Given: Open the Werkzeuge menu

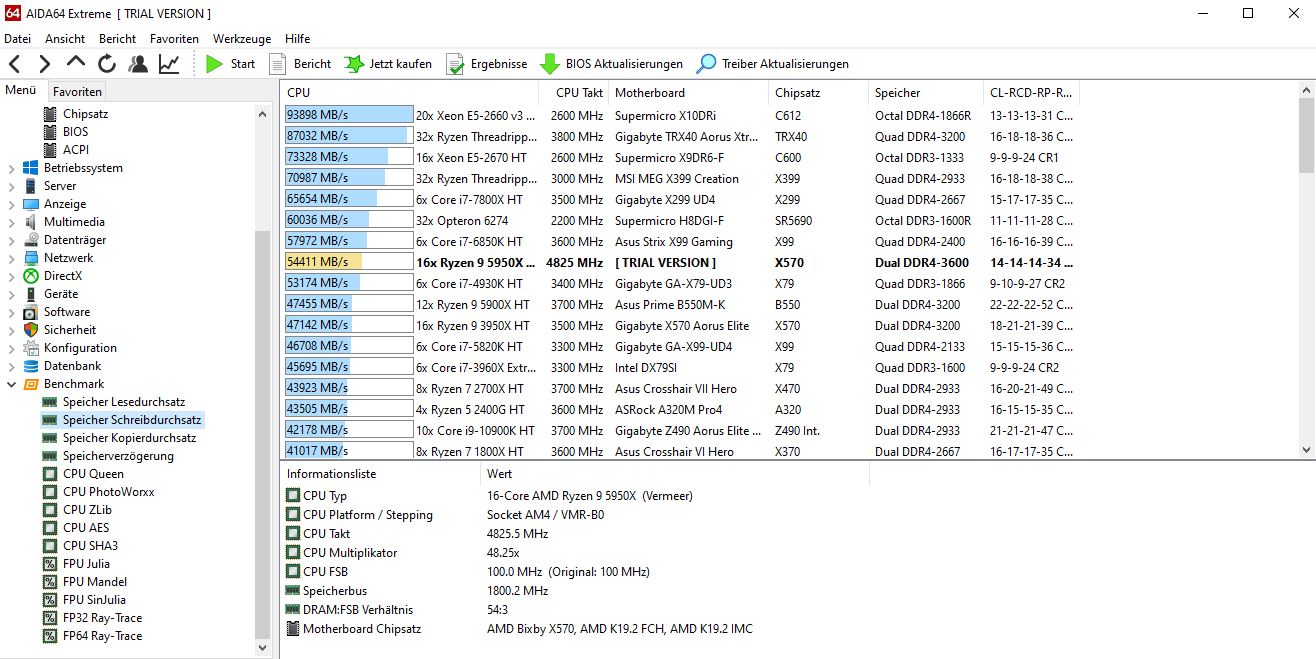Looking at the screenshot, I should (242, 39).
